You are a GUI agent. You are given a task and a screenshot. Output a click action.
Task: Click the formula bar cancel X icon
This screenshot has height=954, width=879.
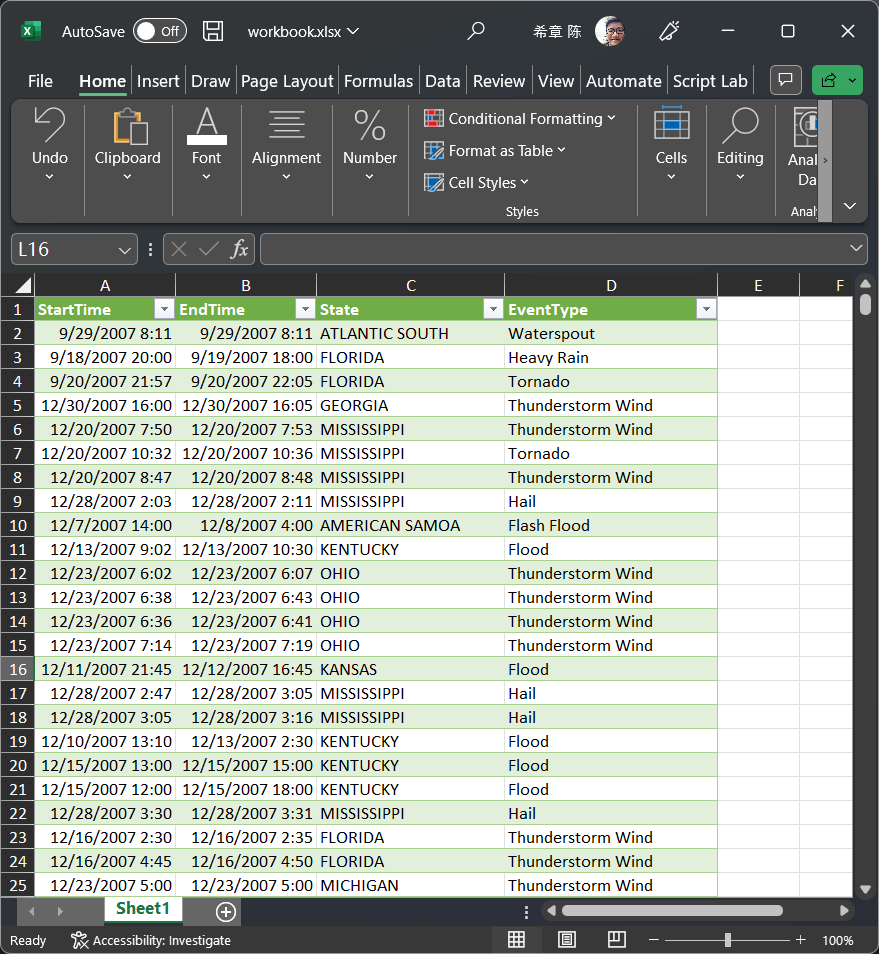179,249
